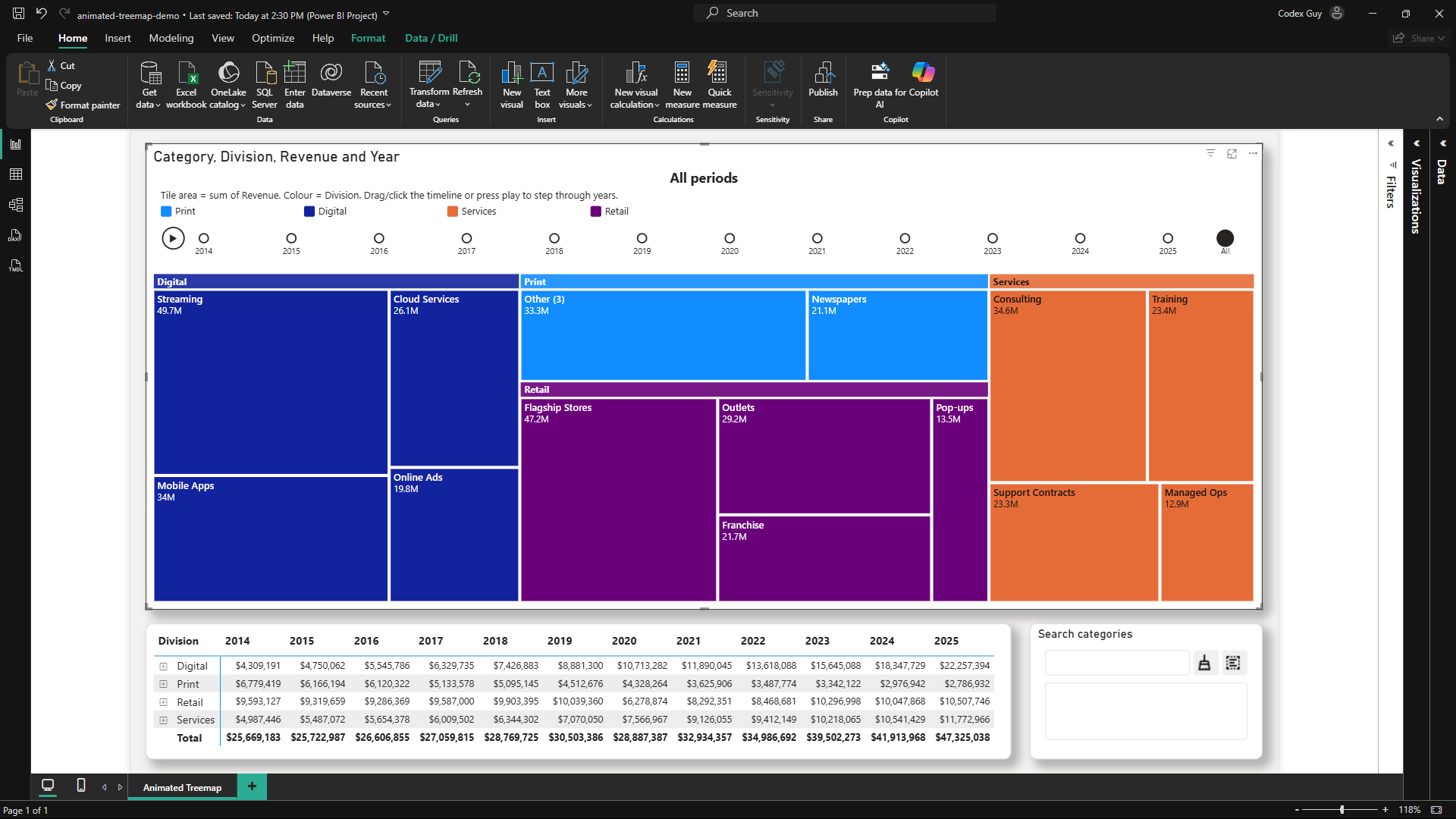Click the top Search bar
1456x819 pixels.
(x=845, y=13)
